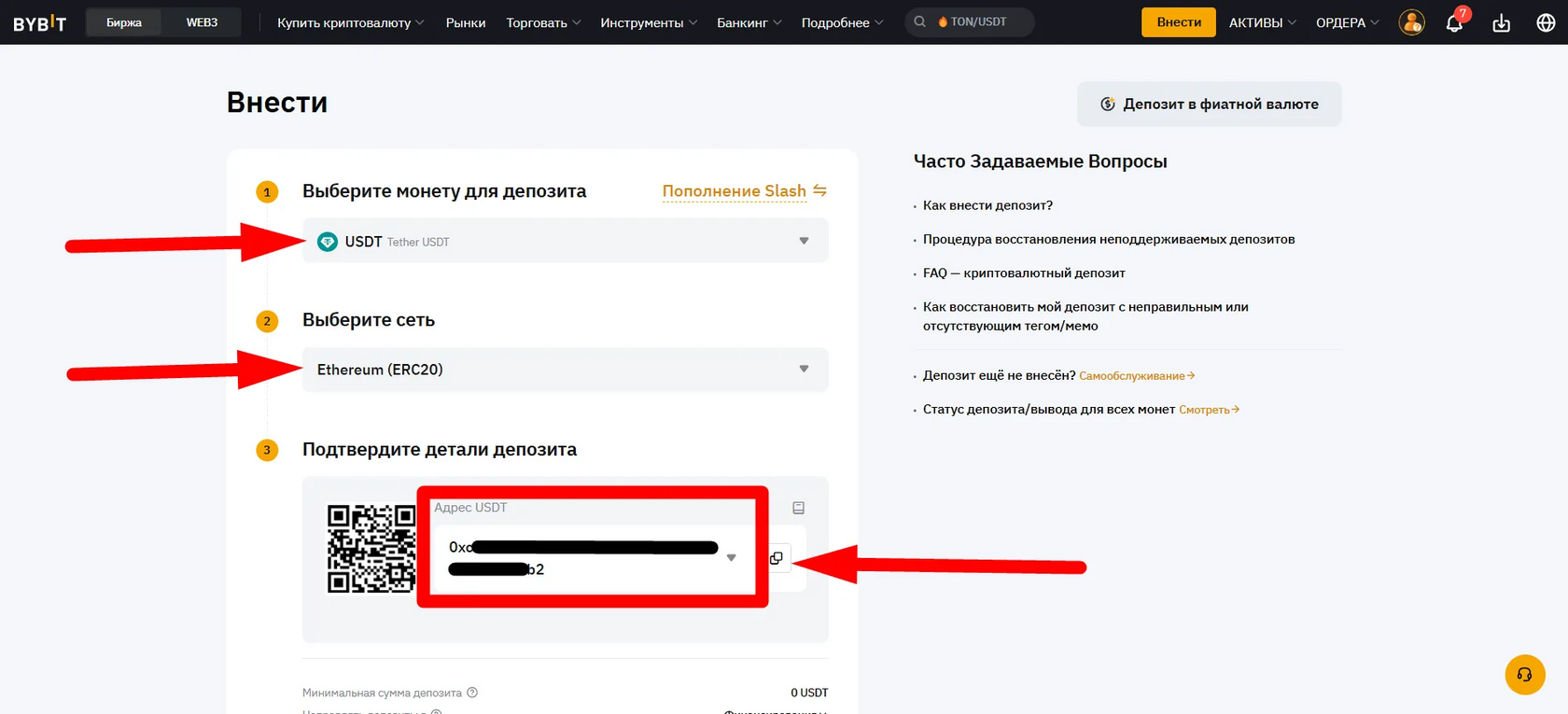1568x714 pixels.
Task: Open the support headset chat button
Action: pyautogui.click(x=1525, y=675)
